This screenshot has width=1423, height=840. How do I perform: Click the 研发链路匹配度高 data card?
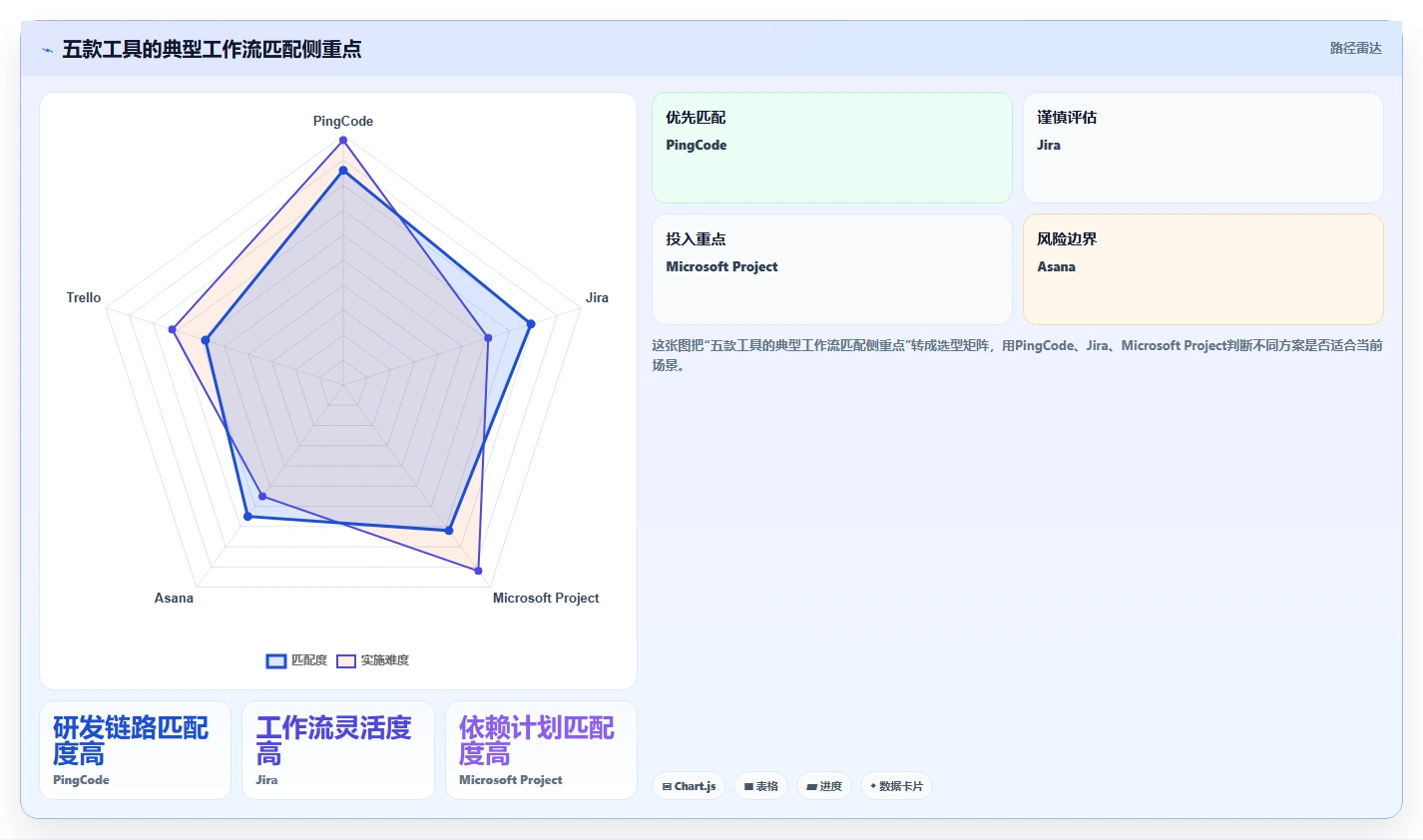click(x=135, y=750)
